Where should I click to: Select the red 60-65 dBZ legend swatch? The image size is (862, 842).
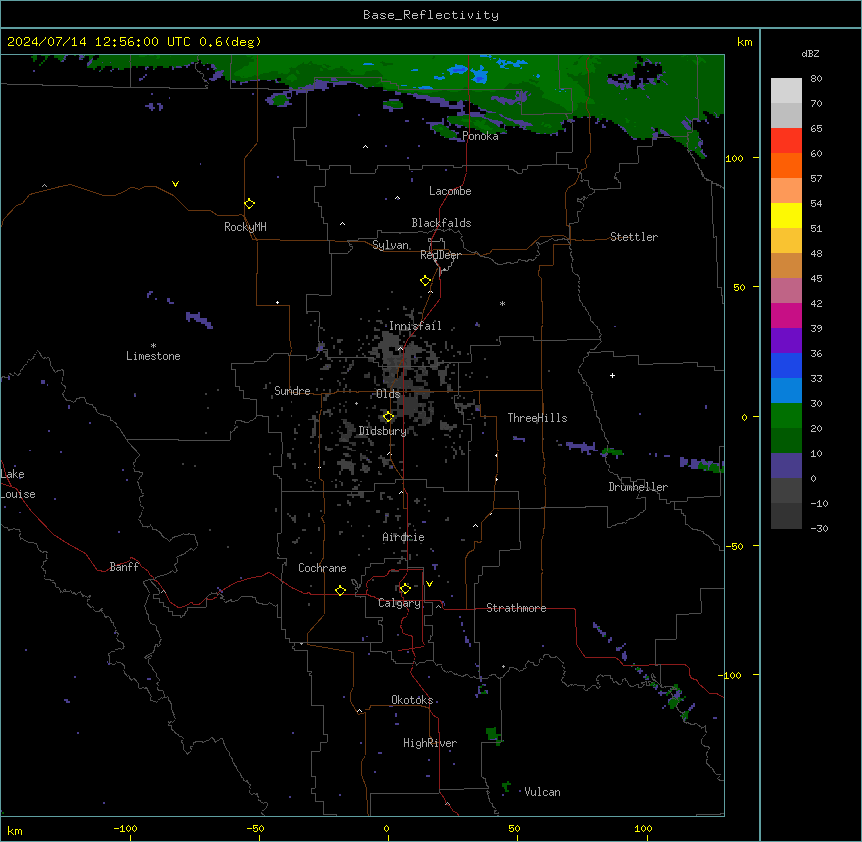pos(786,141)
